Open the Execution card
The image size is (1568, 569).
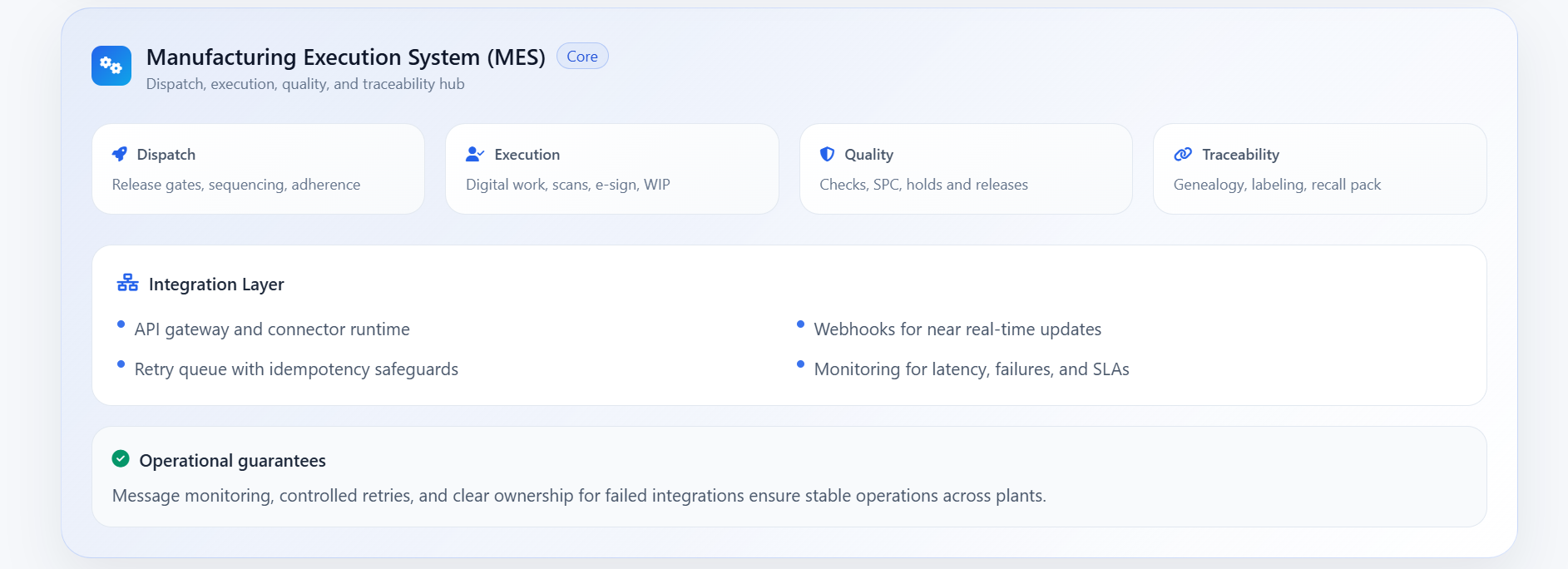[611, 170]
